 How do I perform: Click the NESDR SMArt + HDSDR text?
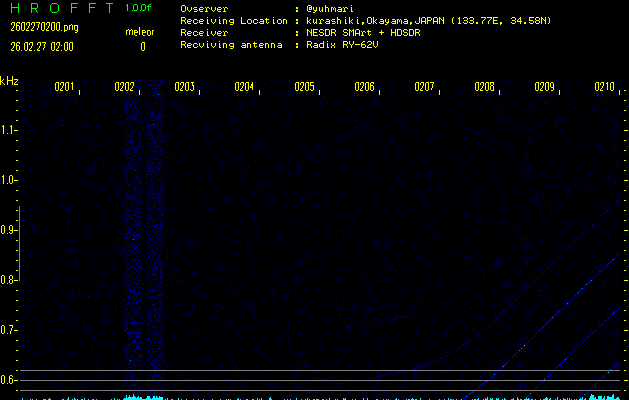363,32
